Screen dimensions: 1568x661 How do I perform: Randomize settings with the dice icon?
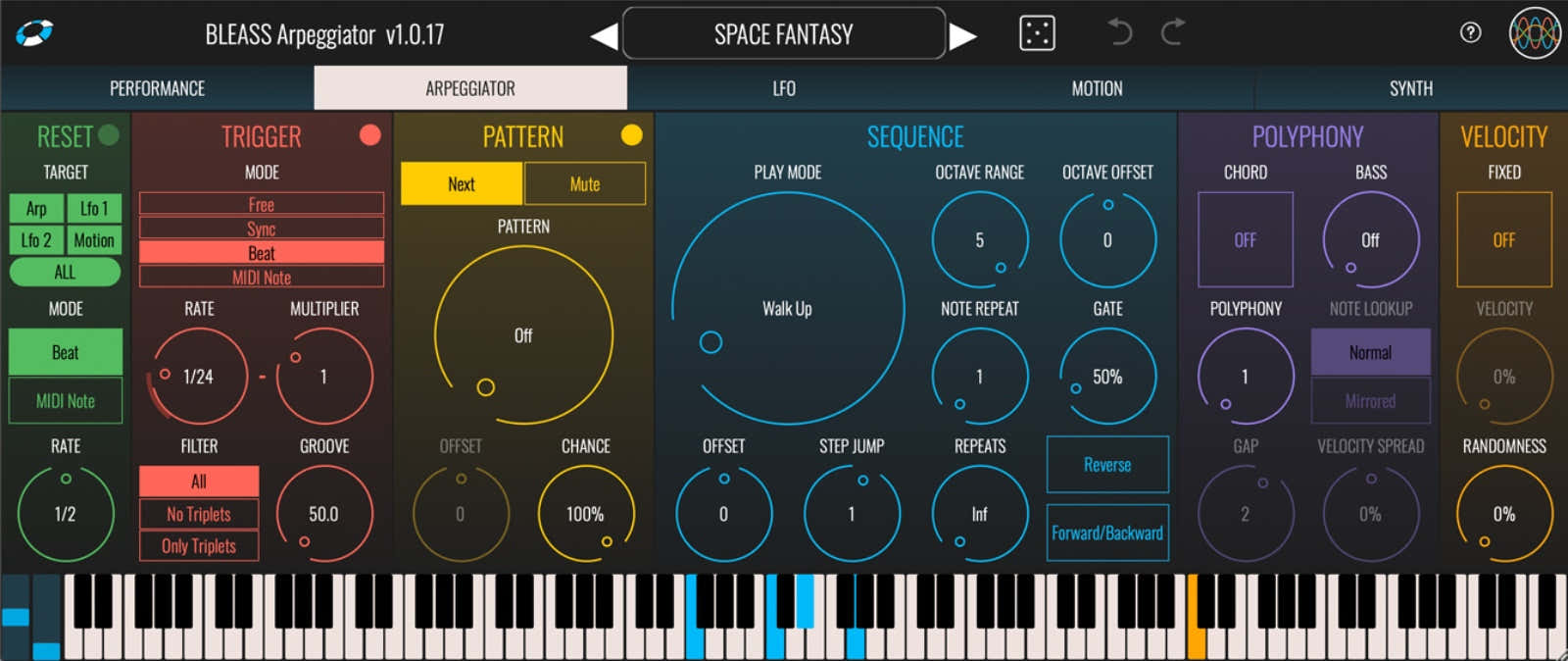pyautogui.click(x=1037, y=33)
